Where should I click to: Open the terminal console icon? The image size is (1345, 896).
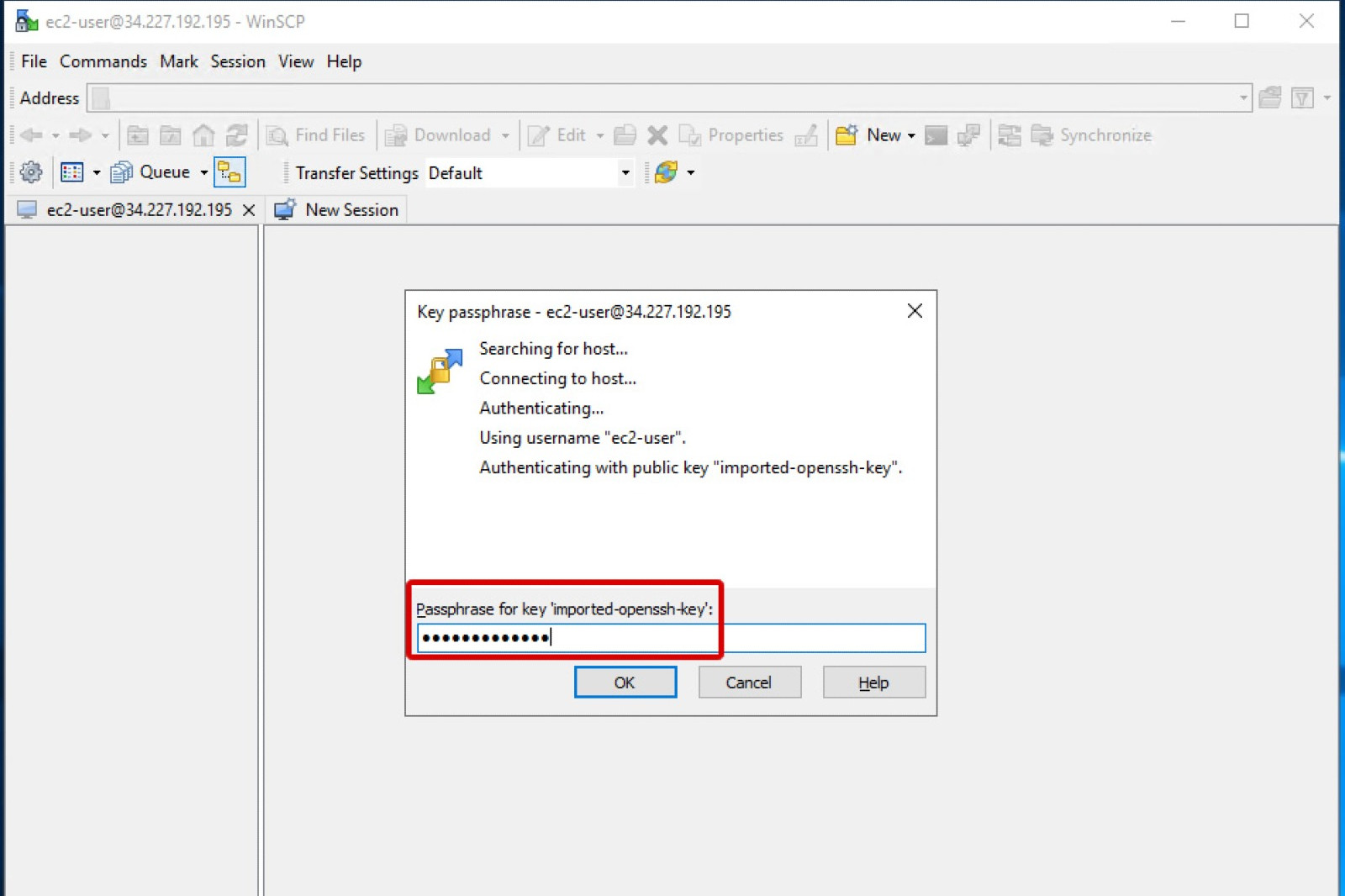click(936, 135)
